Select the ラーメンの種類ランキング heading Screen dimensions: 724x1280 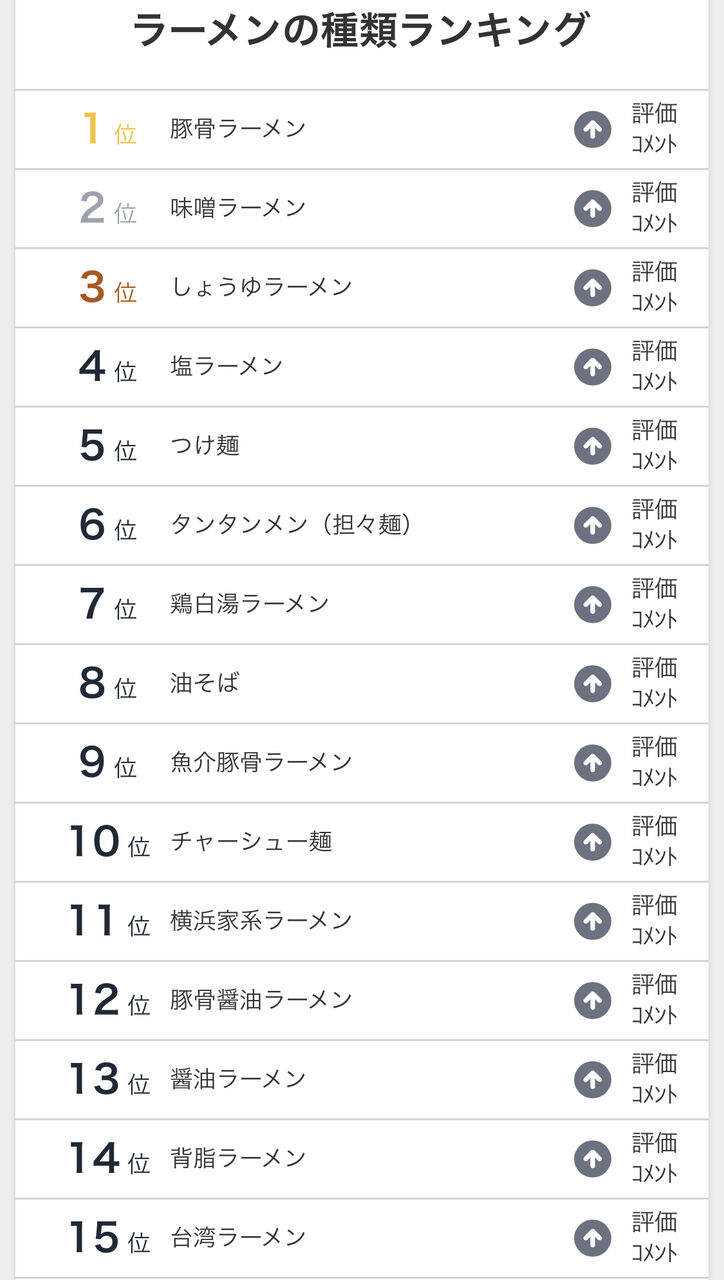coord(360,30)
